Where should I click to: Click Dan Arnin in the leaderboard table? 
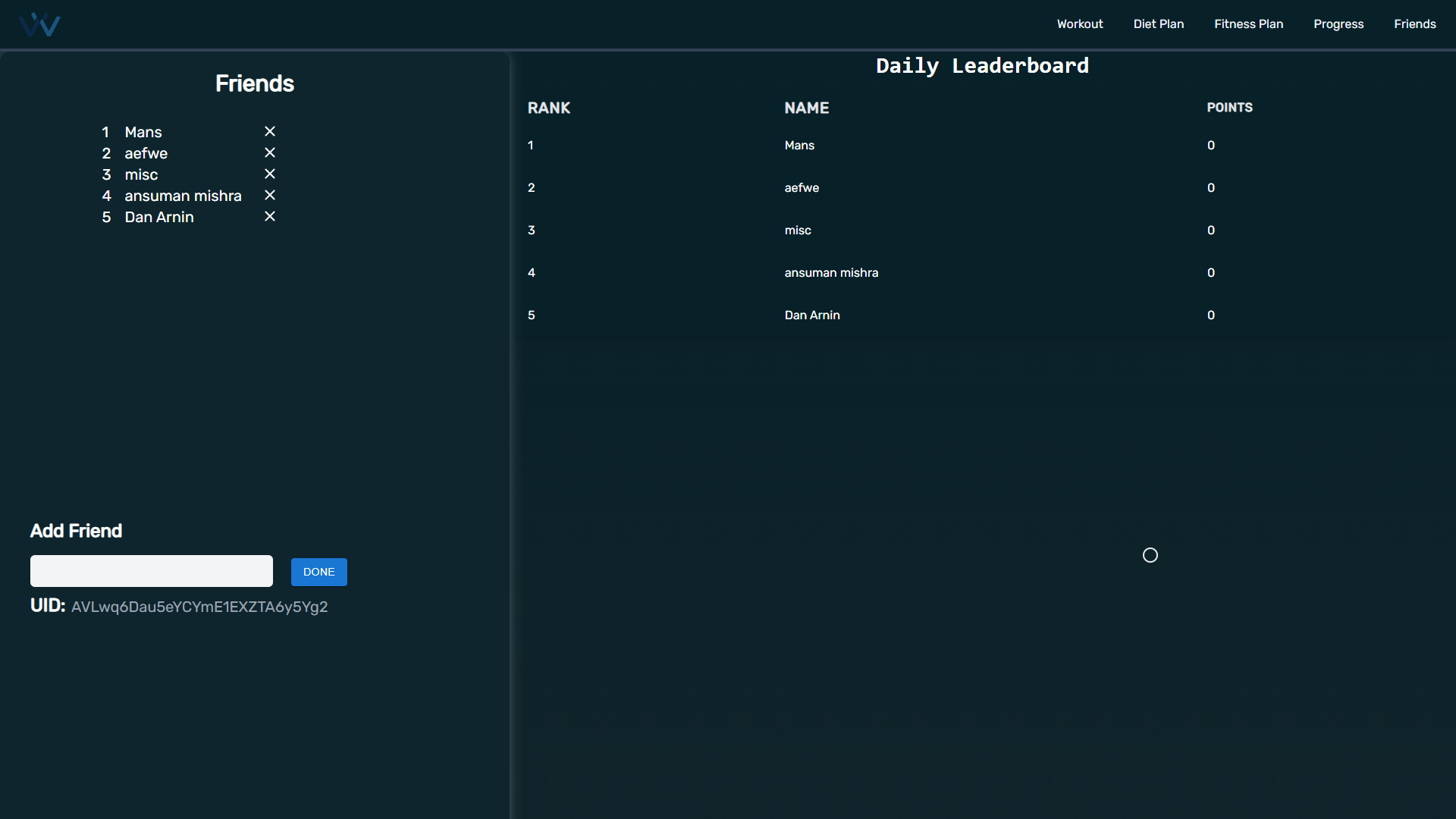[x=812, y=315]
